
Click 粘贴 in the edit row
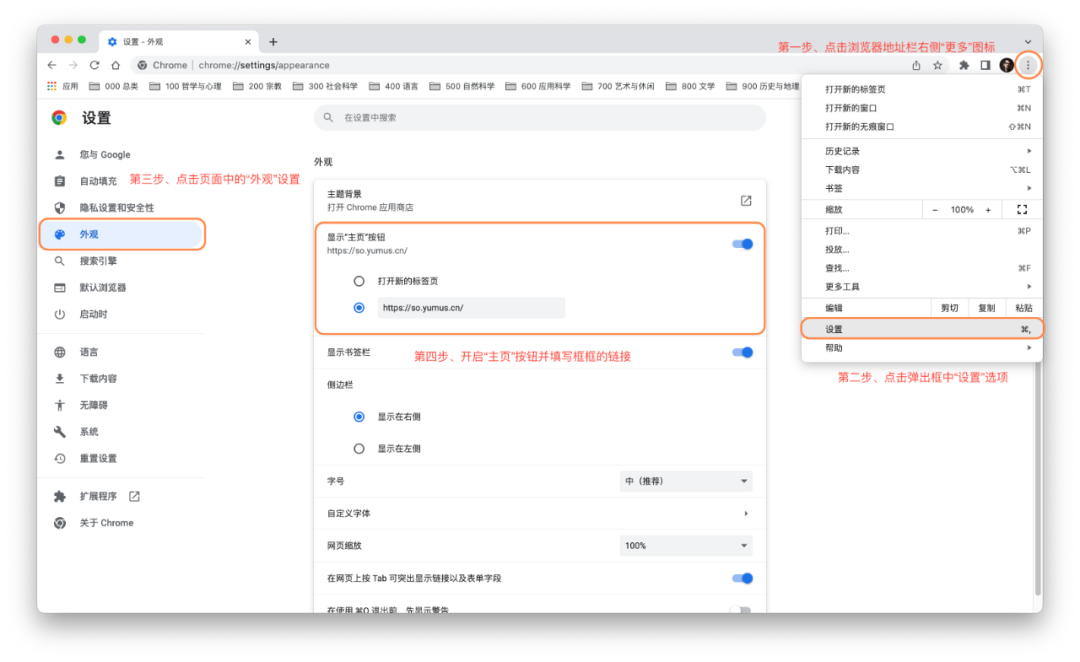(x=1024, y=308)
